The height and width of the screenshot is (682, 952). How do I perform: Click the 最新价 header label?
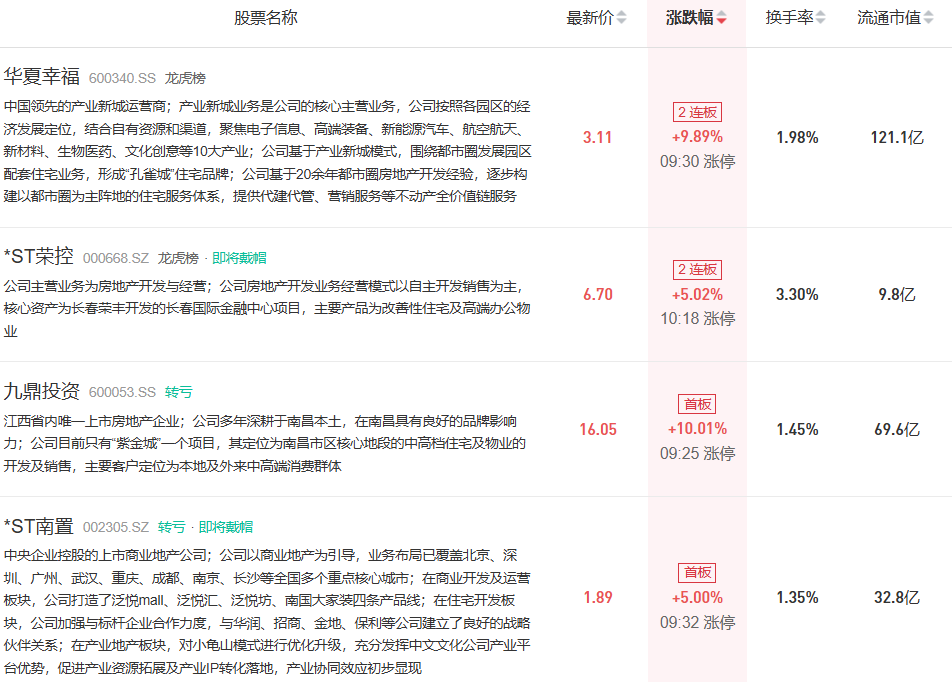(590, 18)
